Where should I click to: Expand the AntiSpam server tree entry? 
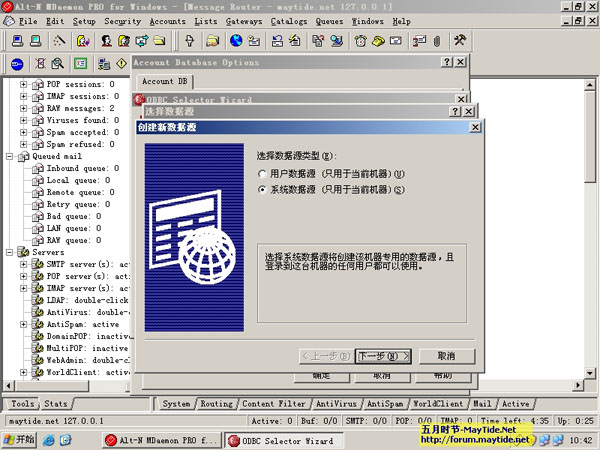pos(24,324)
